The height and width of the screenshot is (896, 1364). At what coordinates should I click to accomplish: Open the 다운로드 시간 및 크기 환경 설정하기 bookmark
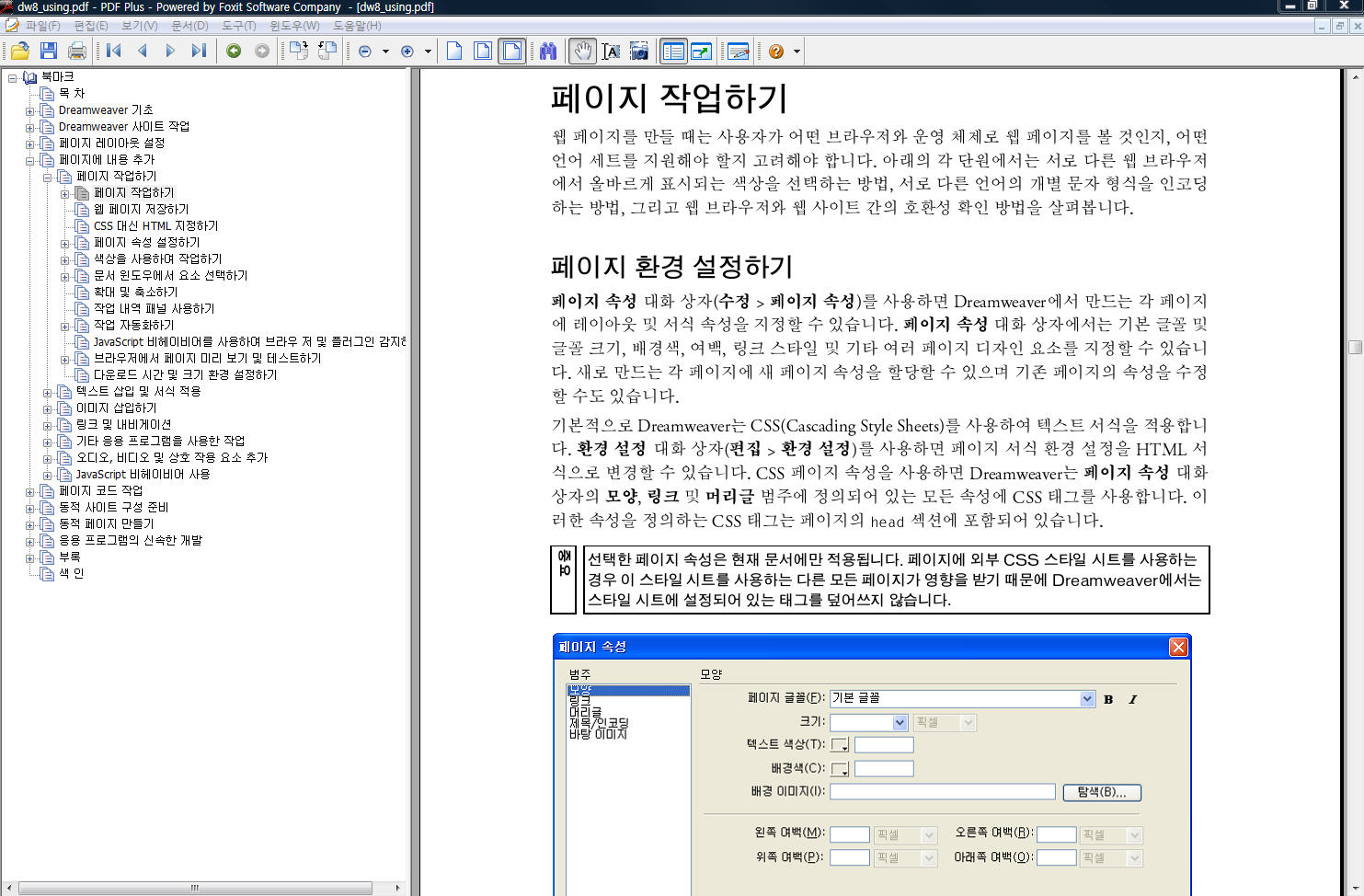185,374
